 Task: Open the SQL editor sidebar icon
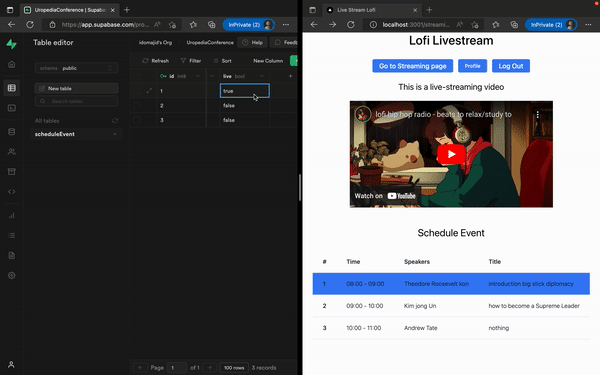click(11, 108)
